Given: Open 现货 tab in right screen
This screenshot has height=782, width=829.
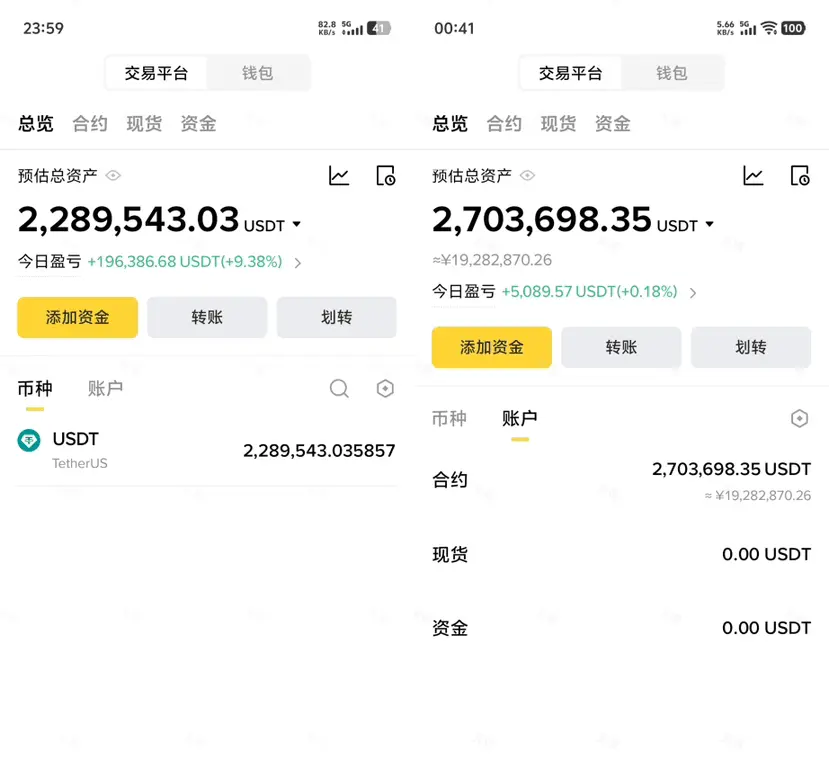Looking at the screenshot, I should click(558, 124).
